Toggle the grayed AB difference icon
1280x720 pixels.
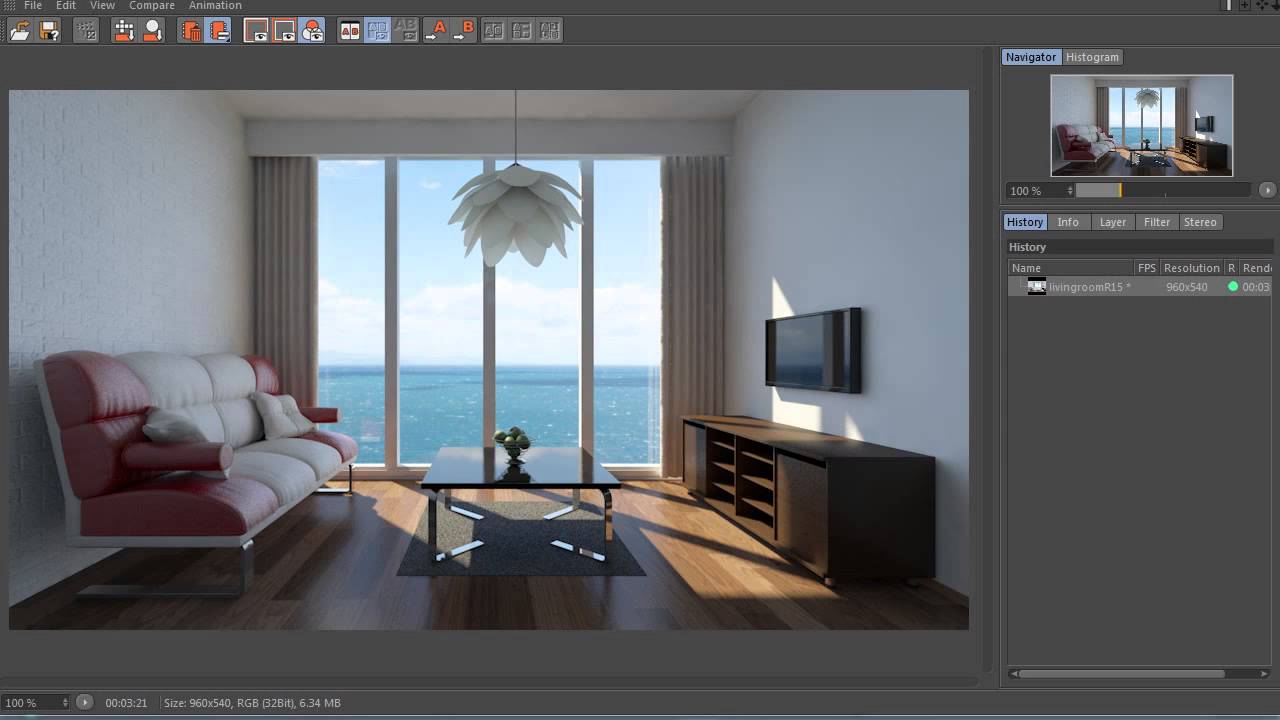(x=406, y=31)
